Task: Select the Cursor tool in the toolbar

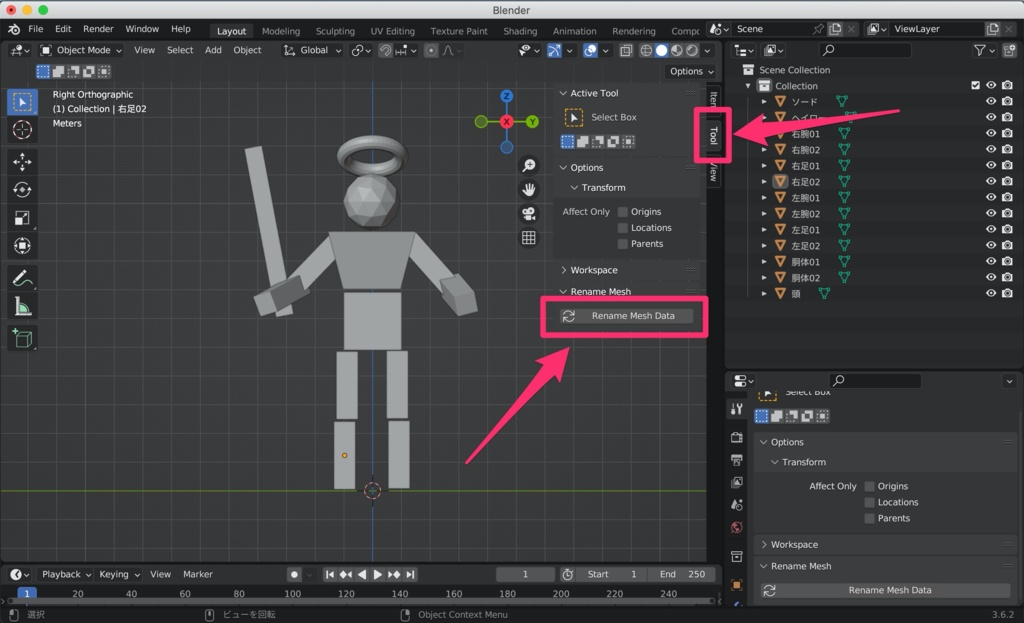Action: [22, 130]
